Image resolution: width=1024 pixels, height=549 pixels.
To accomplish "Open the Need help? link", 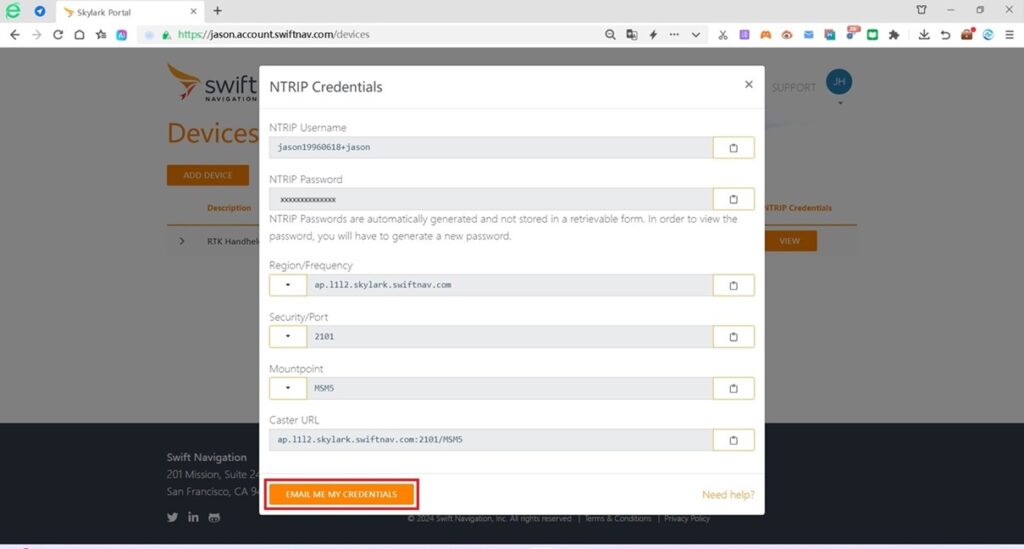I will click(x=728, y=495).
